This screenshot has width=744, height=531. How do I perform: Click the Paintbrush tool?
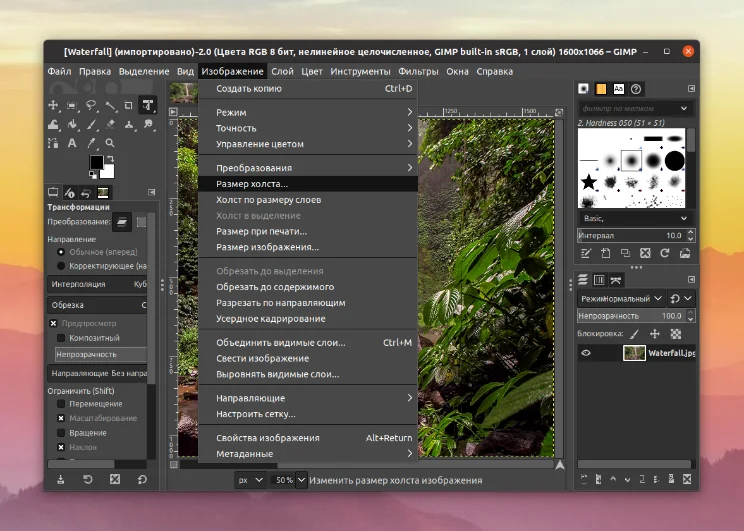pyautogui.click(x=92, y=125)
